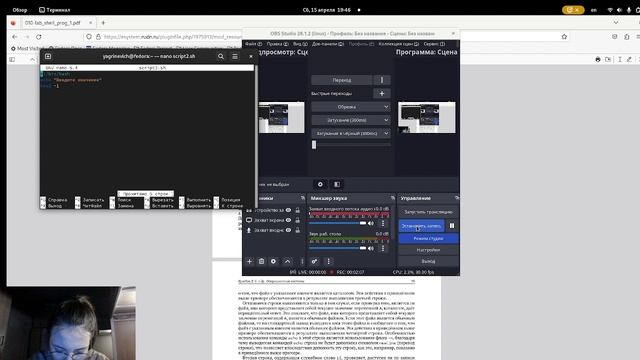Hide the video capture device source
Screen dimensions: 640x360
click(x=288, y=210)
